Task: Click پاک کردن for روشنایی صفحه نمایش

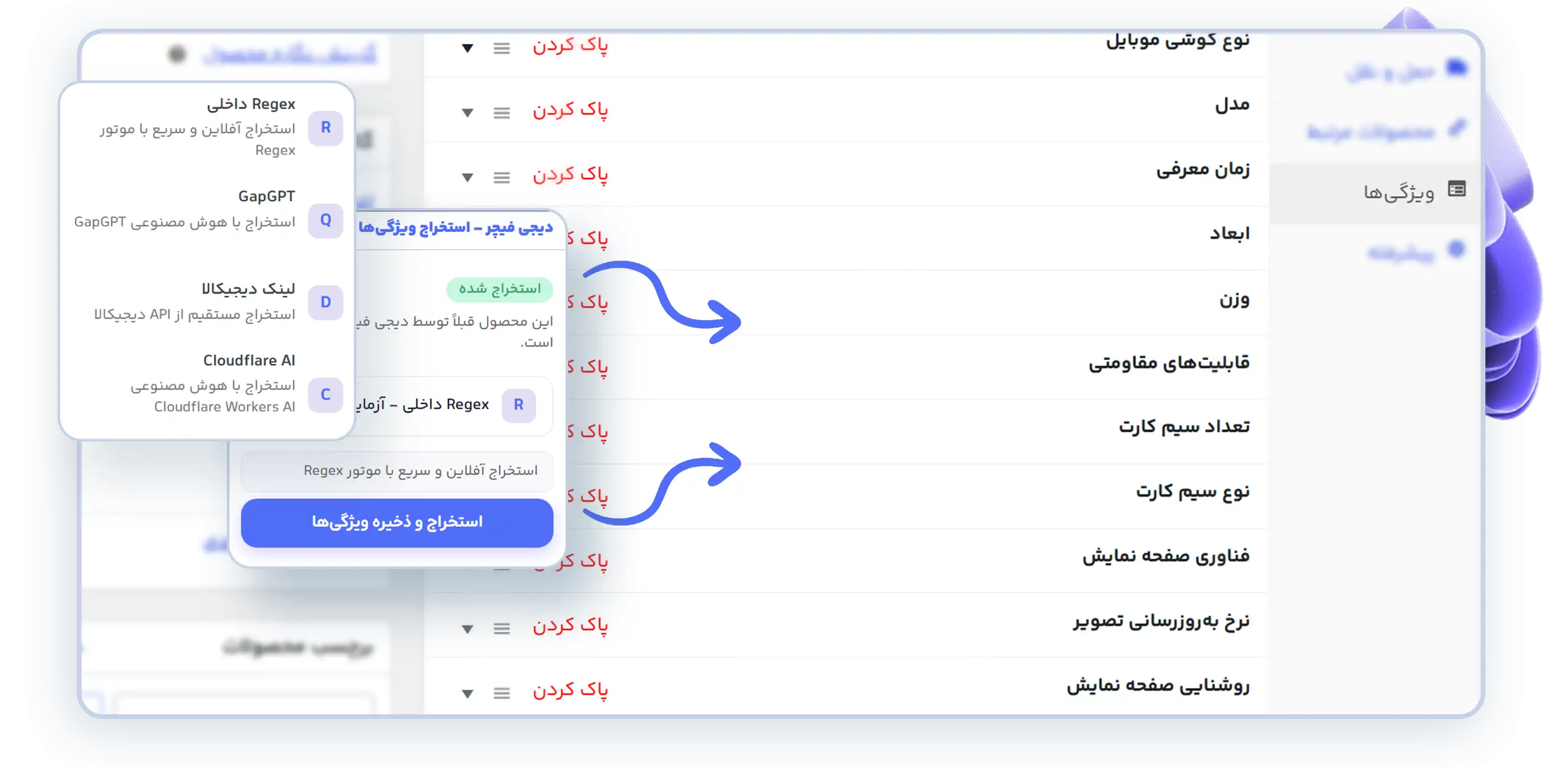Action: pos(570,690)
